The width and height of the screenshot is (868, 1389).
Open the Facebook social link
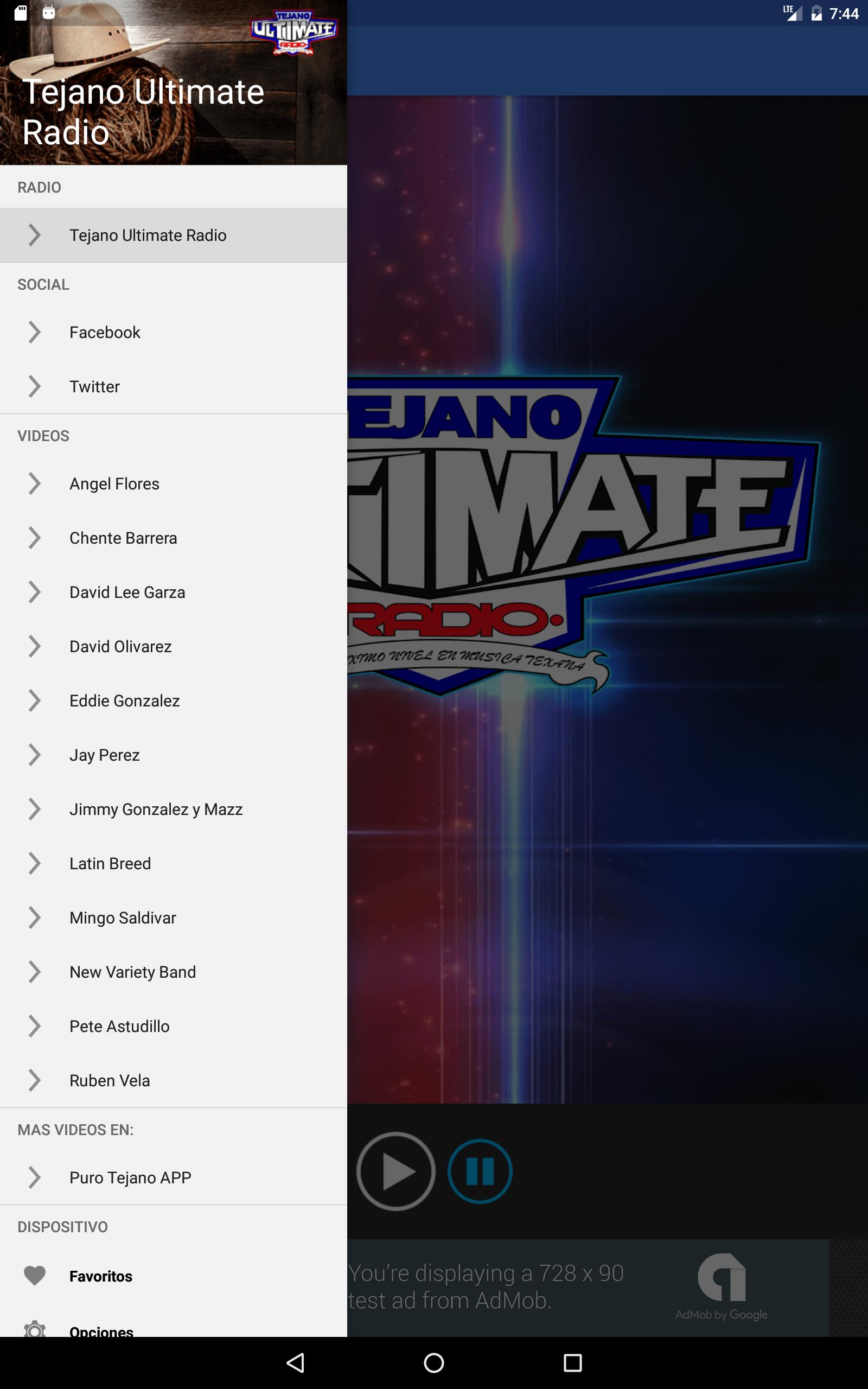point(174,332)
